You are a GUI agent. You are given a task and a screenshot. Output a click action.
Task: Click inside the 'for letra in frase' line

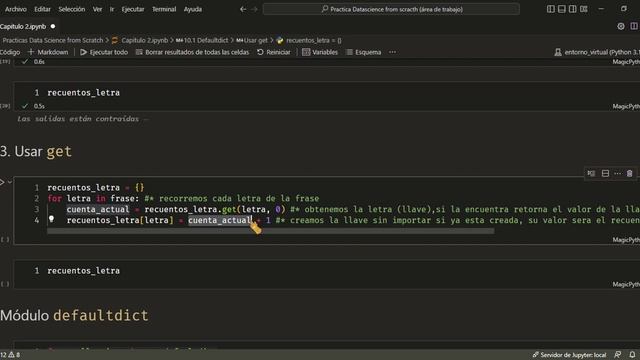click(x=183, y=198)
